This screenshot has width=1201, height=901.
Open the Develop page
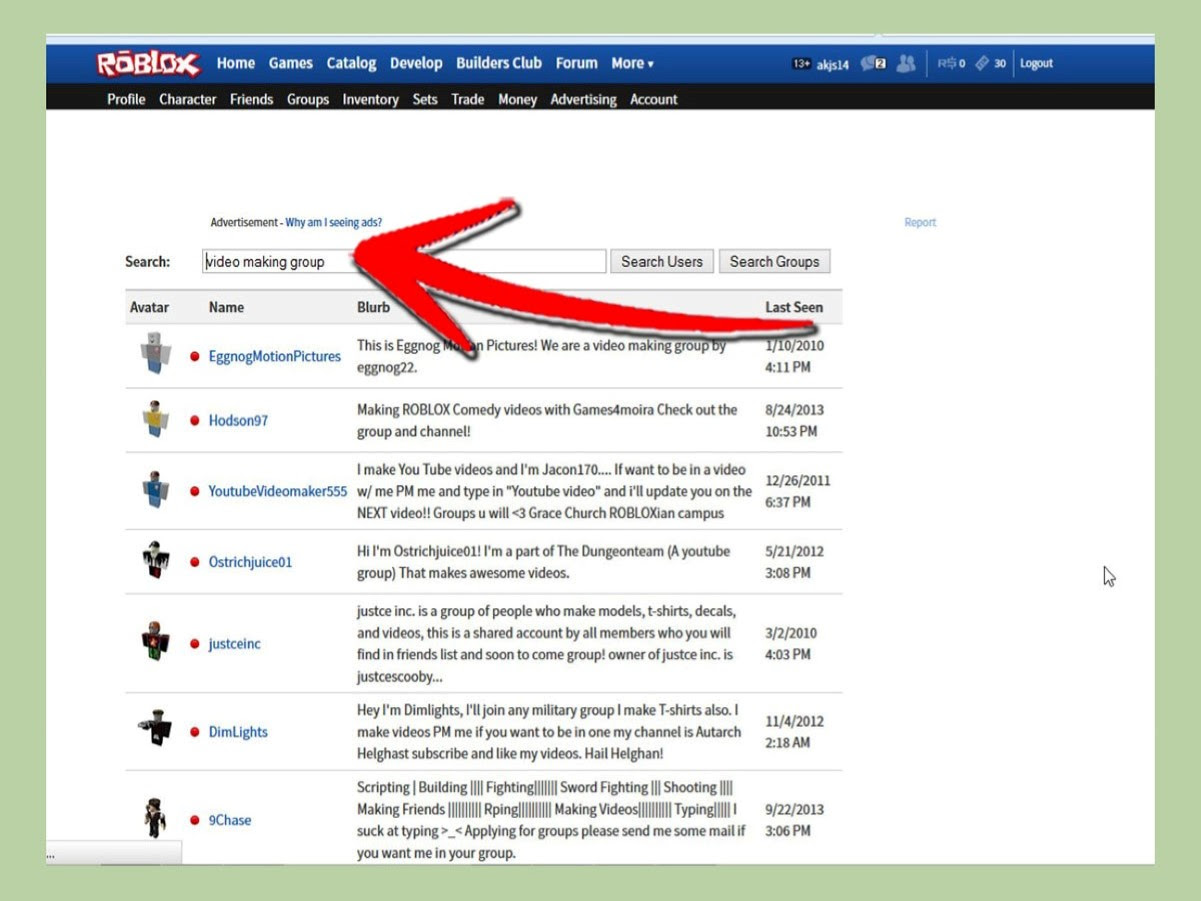pos(416,63)
